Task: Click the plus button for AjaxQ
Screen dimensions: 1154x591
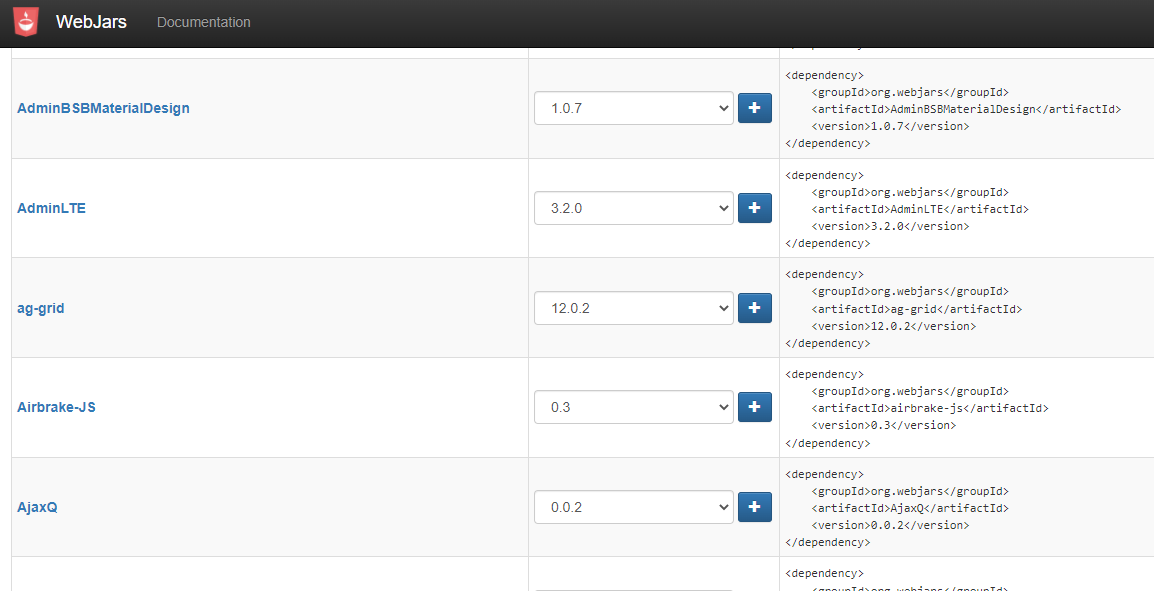Action: pyautogui.click(x=754, y=507)
